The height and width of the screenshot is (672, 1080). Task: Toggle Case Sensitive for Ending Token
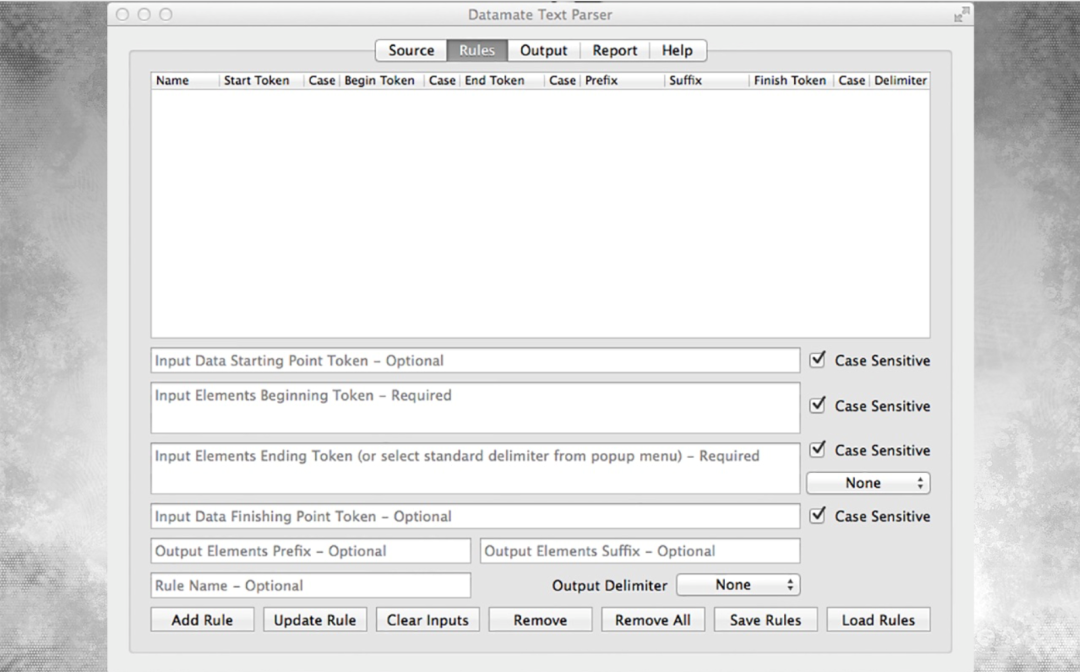click(817, 449)
